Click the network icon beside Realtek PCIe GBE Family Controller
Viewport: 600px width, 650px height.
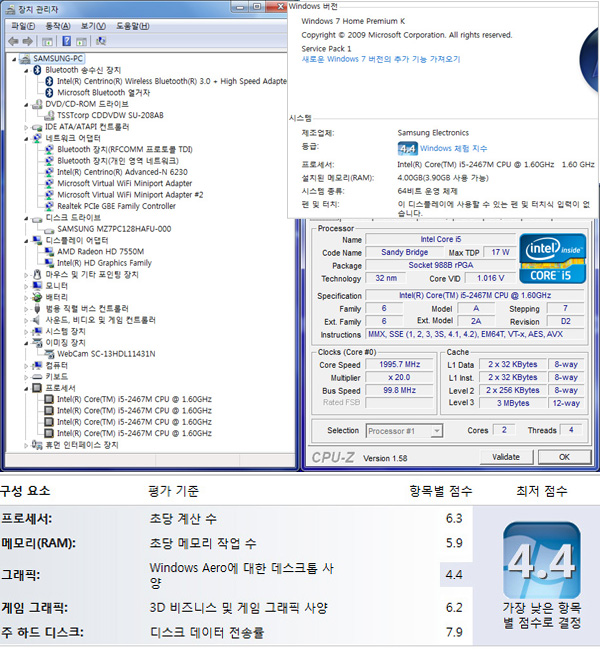pyautogui.click(x=49, y=206)
